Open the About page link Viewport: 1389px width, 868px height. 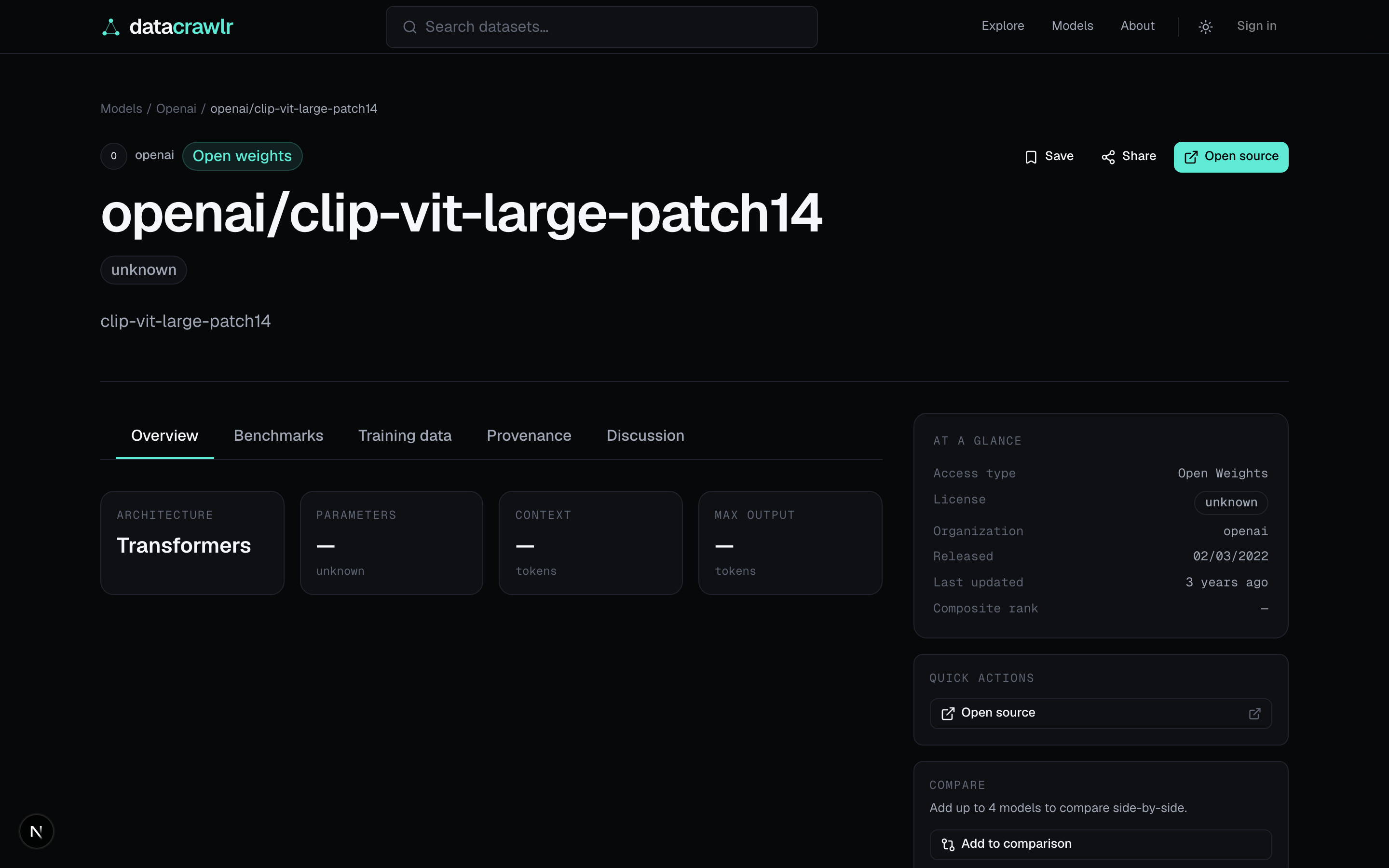[1137, 26]
